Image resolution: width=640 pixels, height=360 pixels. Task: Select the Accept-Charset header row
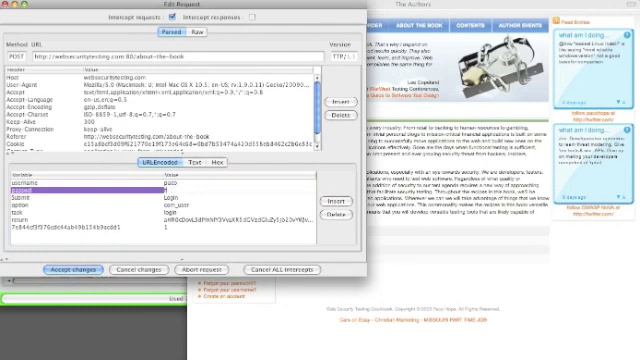click(159, 114)
